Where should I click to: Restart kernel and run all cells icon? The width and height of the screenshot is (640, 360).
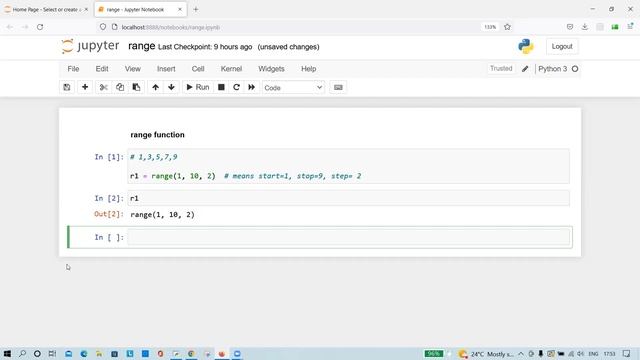pyautogui.click(x=251, y=87)
